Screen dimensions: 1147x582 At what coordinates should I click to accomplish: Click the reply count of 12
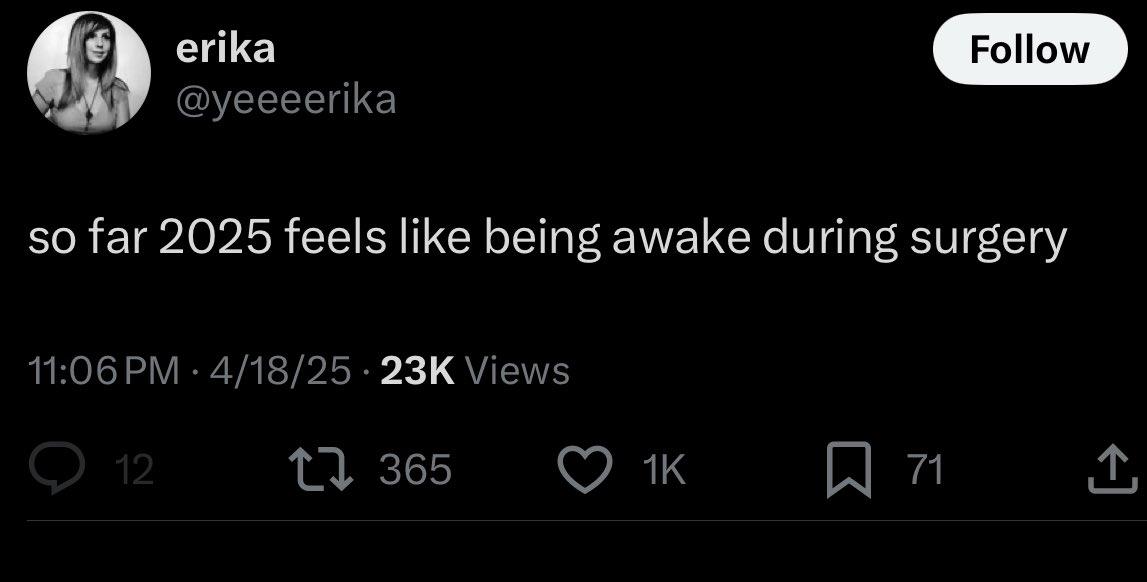coord(135,468)
